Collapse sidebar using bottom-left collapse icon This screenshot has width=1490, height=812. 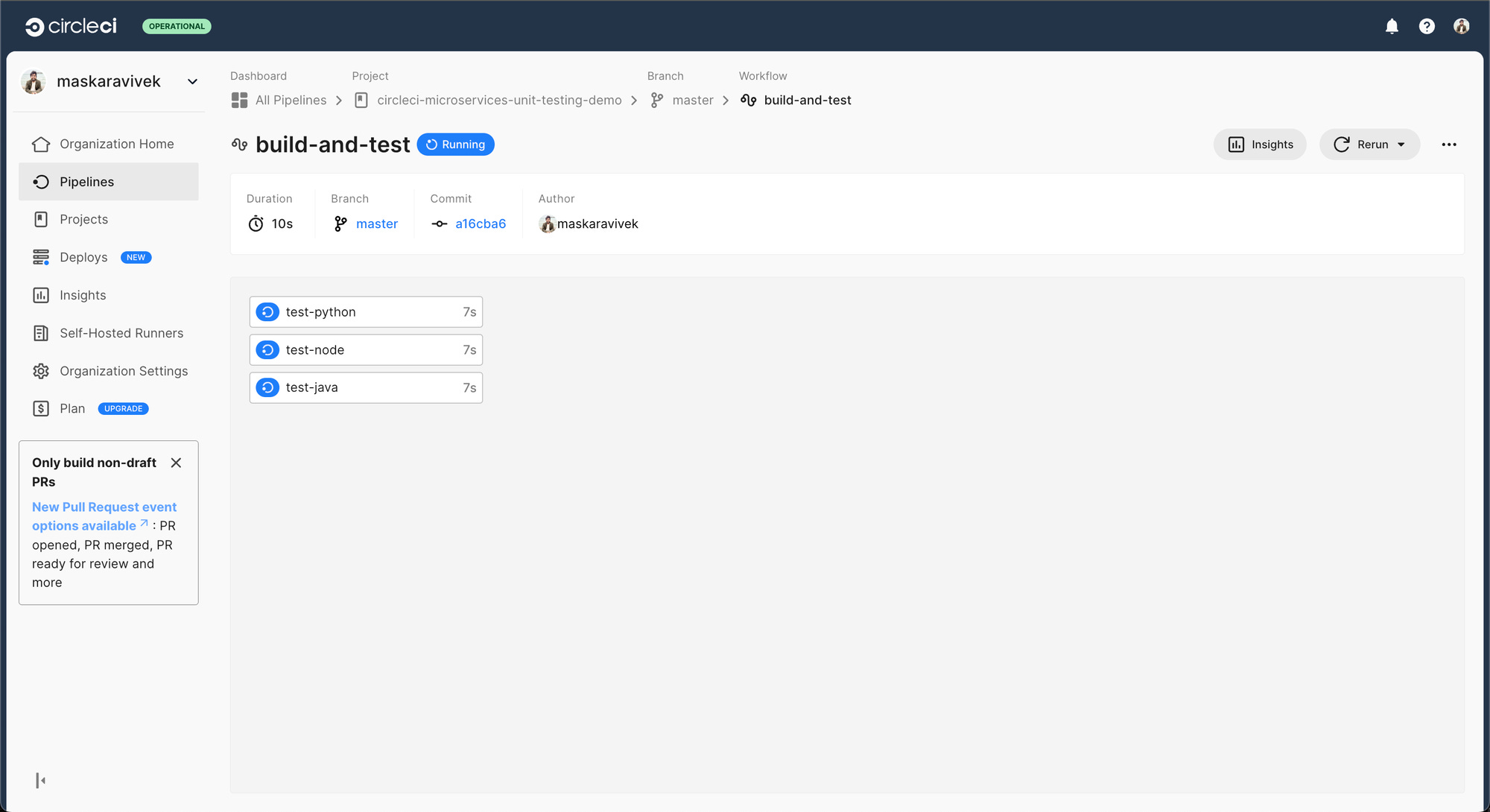click(41, 780)
